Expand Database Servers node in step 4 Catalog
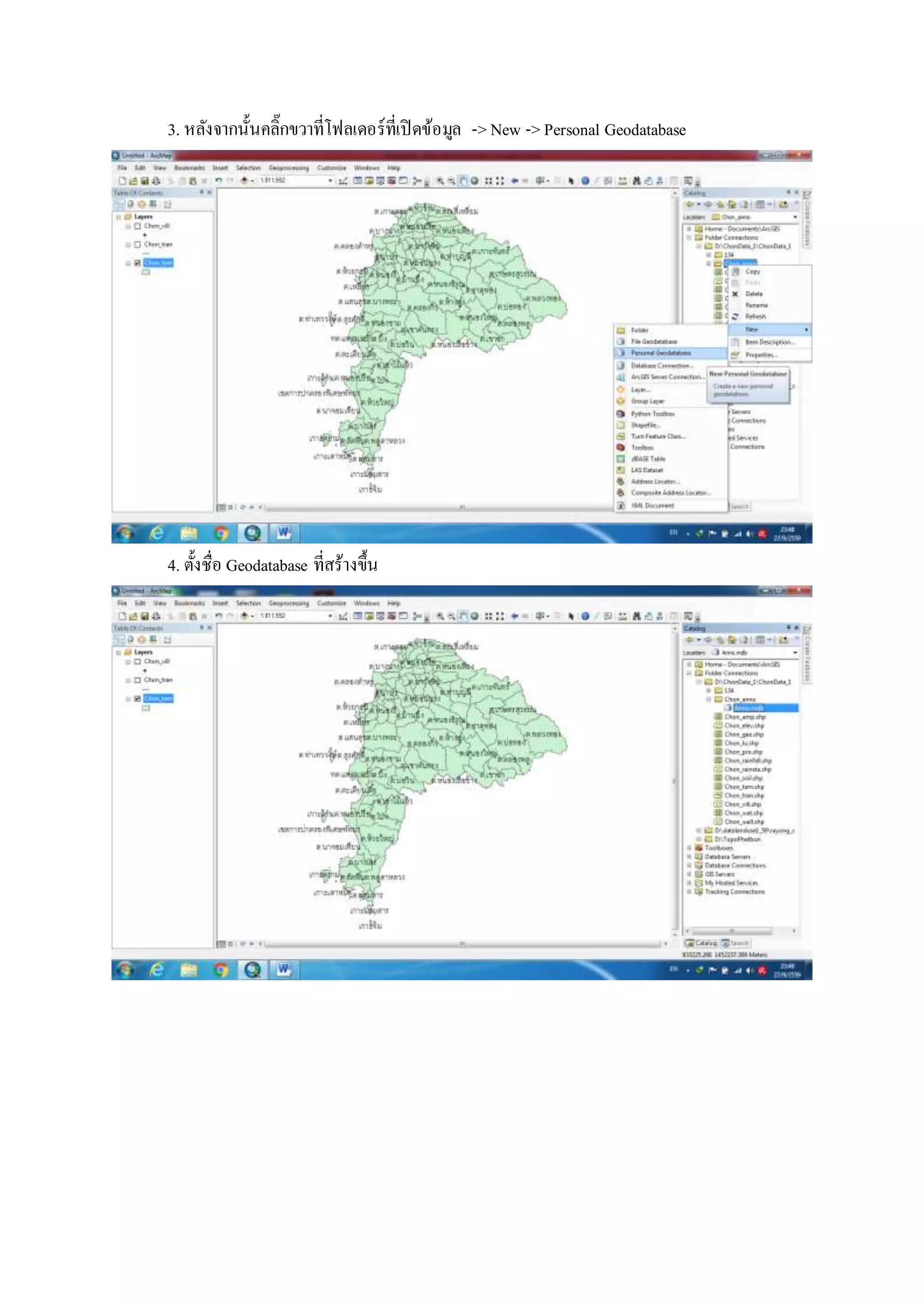924x1307 pixels. coord(689,857)
